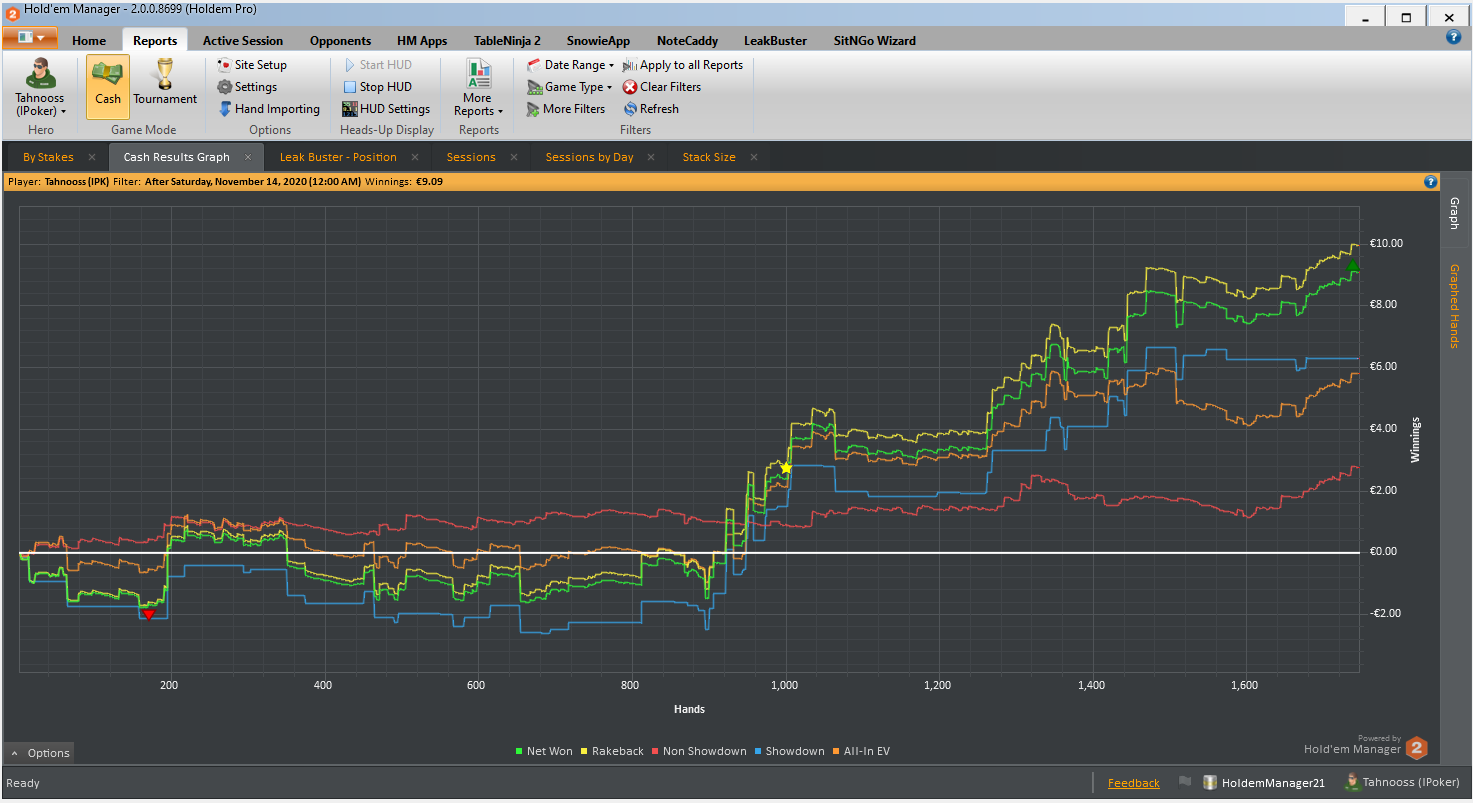Open the More Reports dropdown
The height and width of the screenshot is (803, 1473).
point(478,87)
